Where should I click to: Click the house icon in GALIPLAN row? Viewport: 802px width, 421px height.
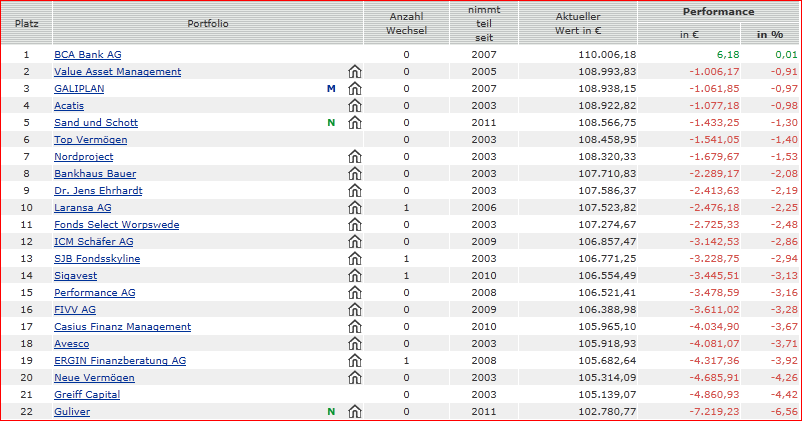pyautogui.click(x=354, y=89)
